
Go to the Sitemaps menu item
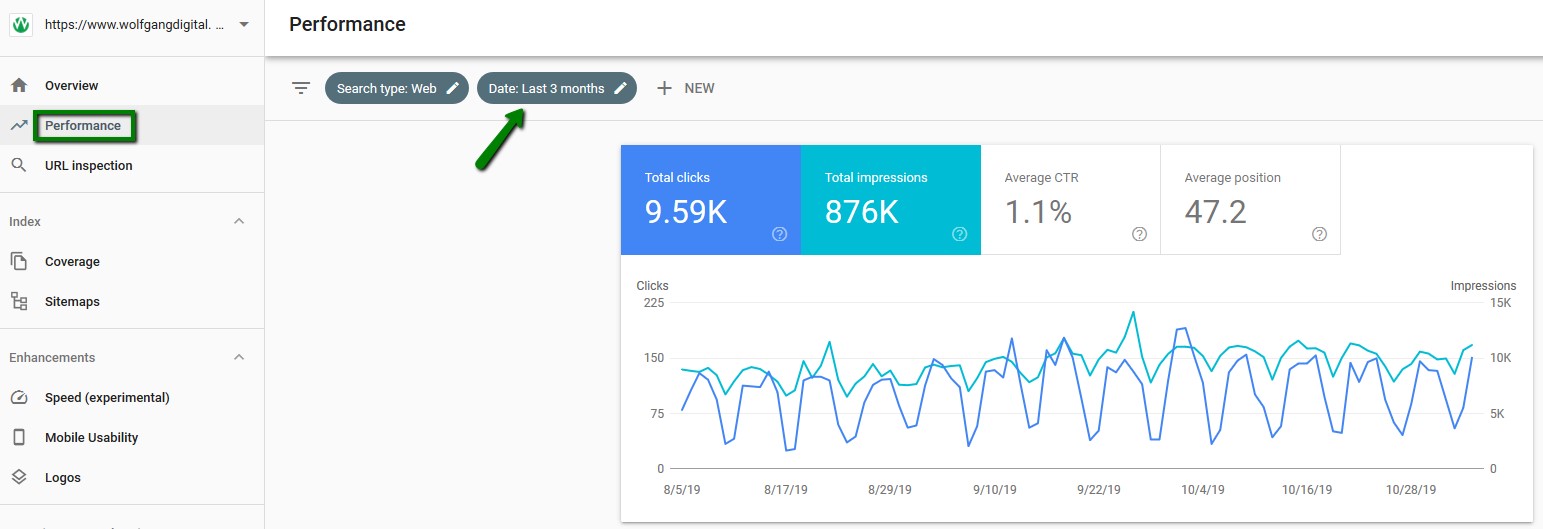(72, 302)
